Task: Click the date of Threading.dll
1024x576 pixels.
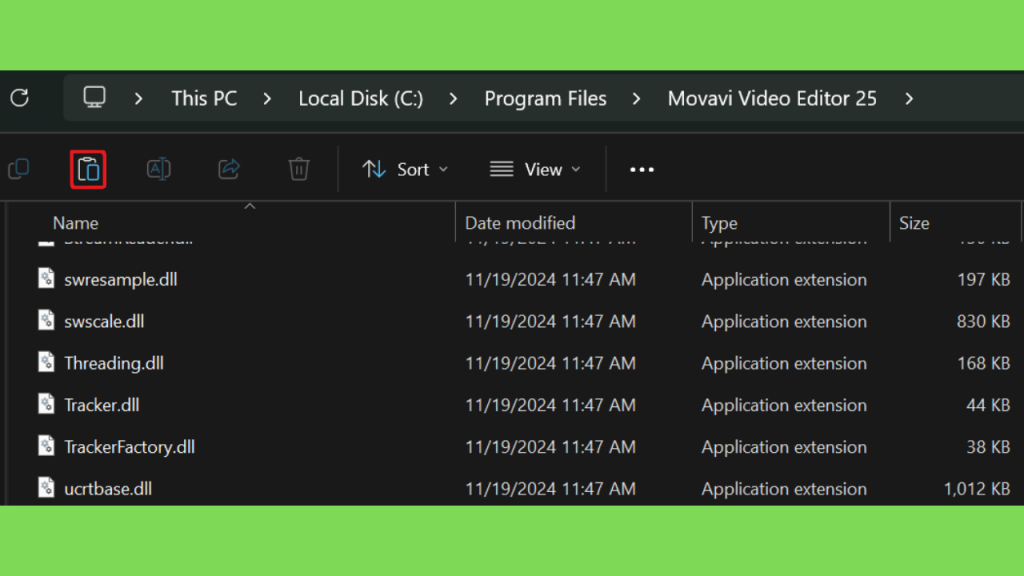Action: point(550,363)
